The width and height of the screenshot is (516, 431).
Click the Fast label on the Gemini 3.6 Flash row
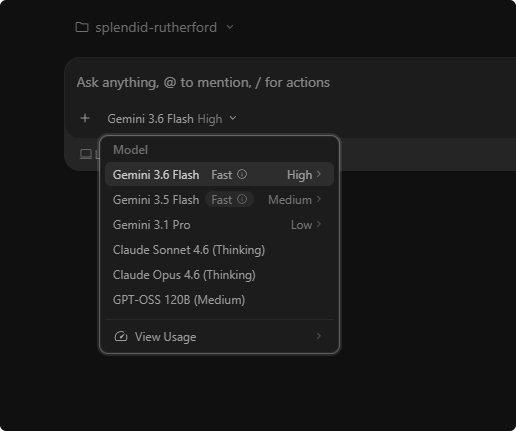222,175
